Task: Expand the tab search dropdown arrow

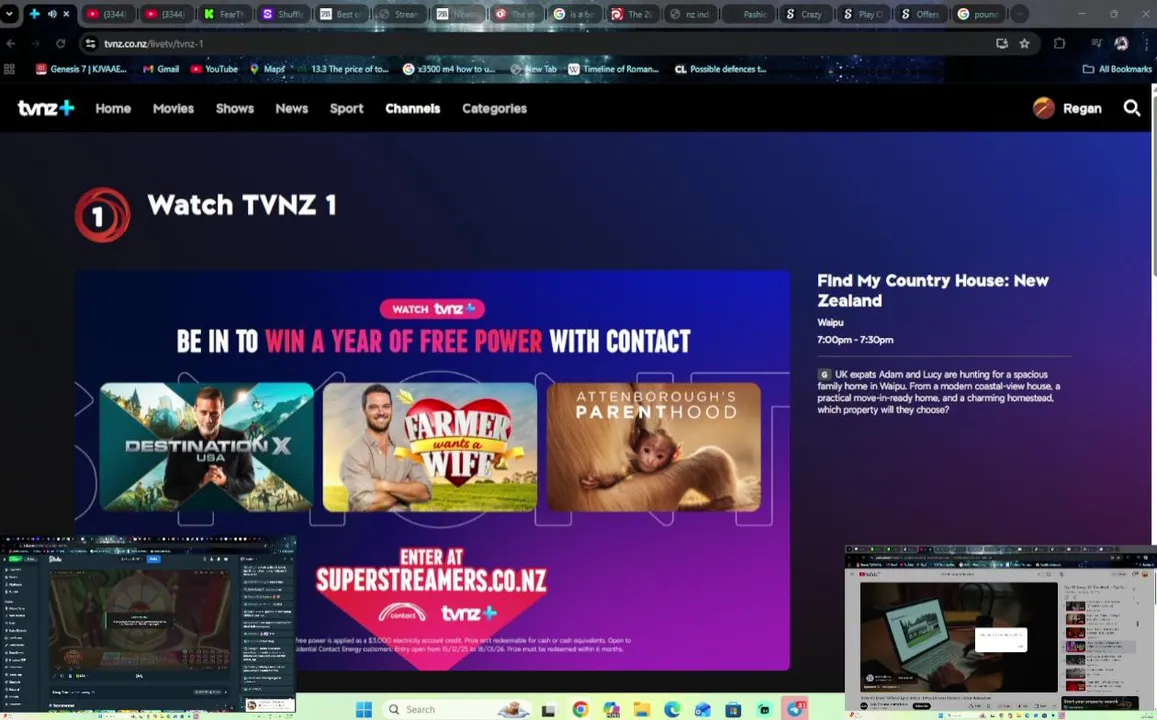Action: coord(10,14)
